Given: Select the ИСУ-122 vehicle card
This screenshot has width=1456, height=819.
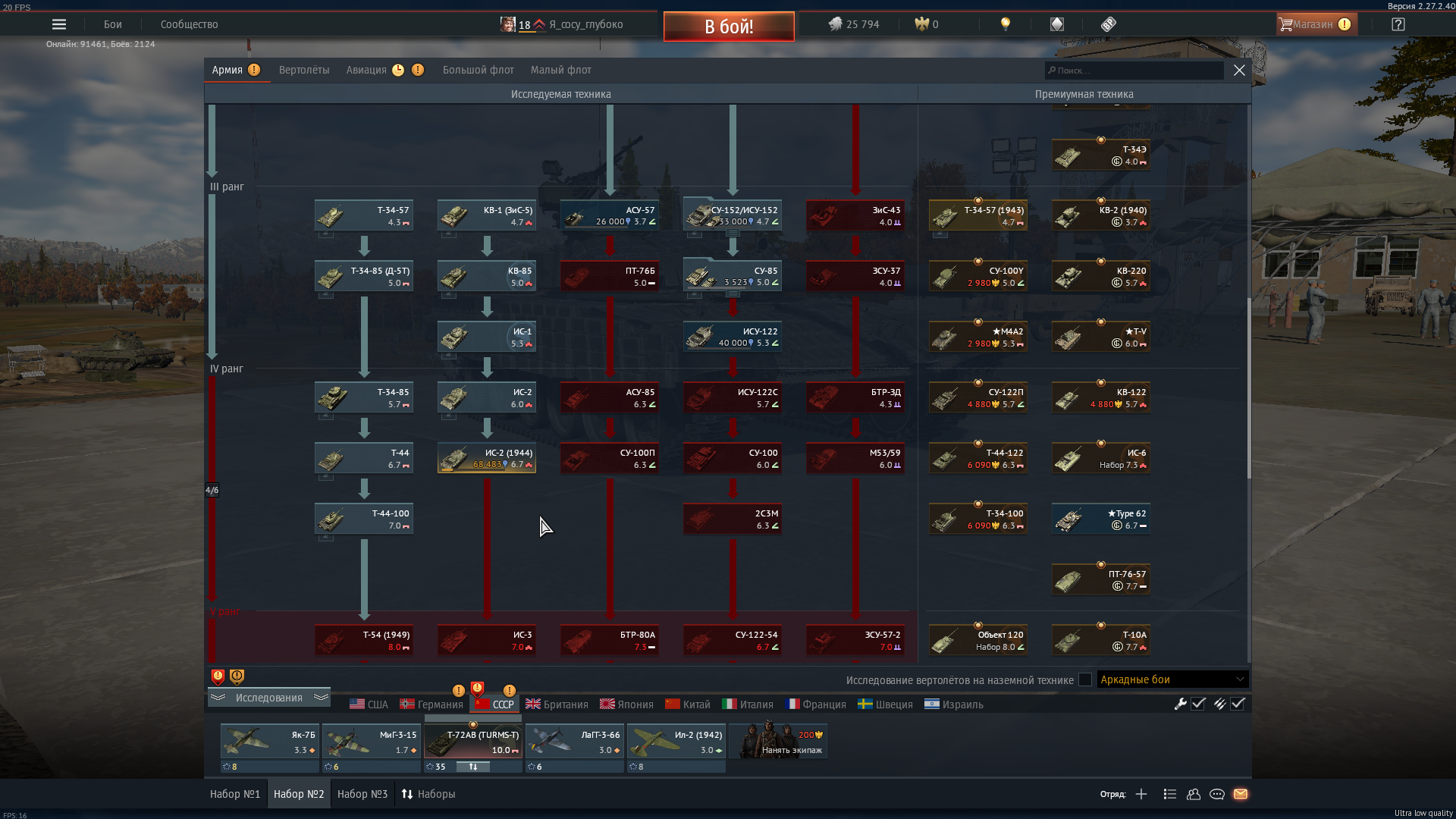Looking at the screenshot, I should [x=733, y=337].
